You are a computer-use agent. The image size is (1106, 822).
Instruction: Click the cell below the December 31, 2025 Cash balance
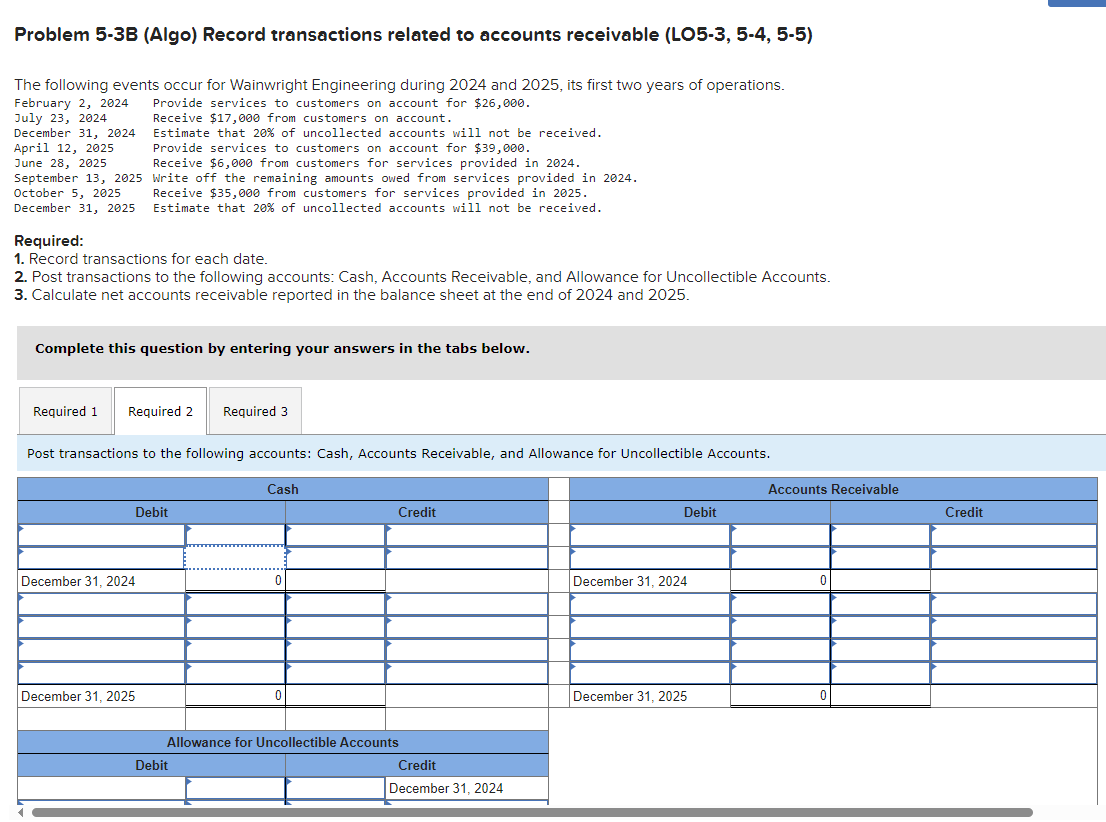coord(232,718)
